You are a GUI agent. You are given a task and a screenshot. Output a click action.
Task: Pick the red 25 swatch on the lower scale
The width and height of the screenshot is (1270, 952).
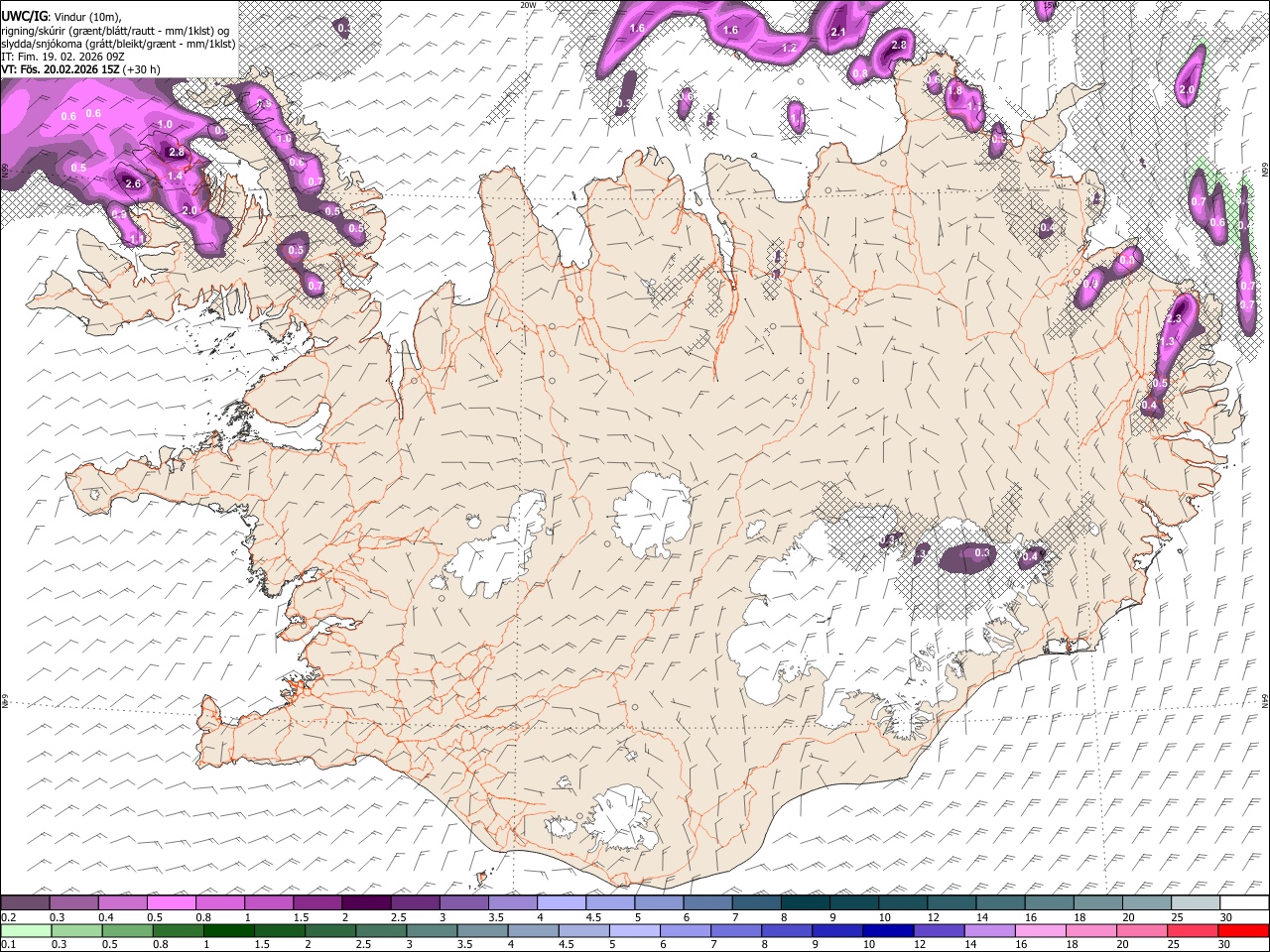click(x=1195, y=931)
